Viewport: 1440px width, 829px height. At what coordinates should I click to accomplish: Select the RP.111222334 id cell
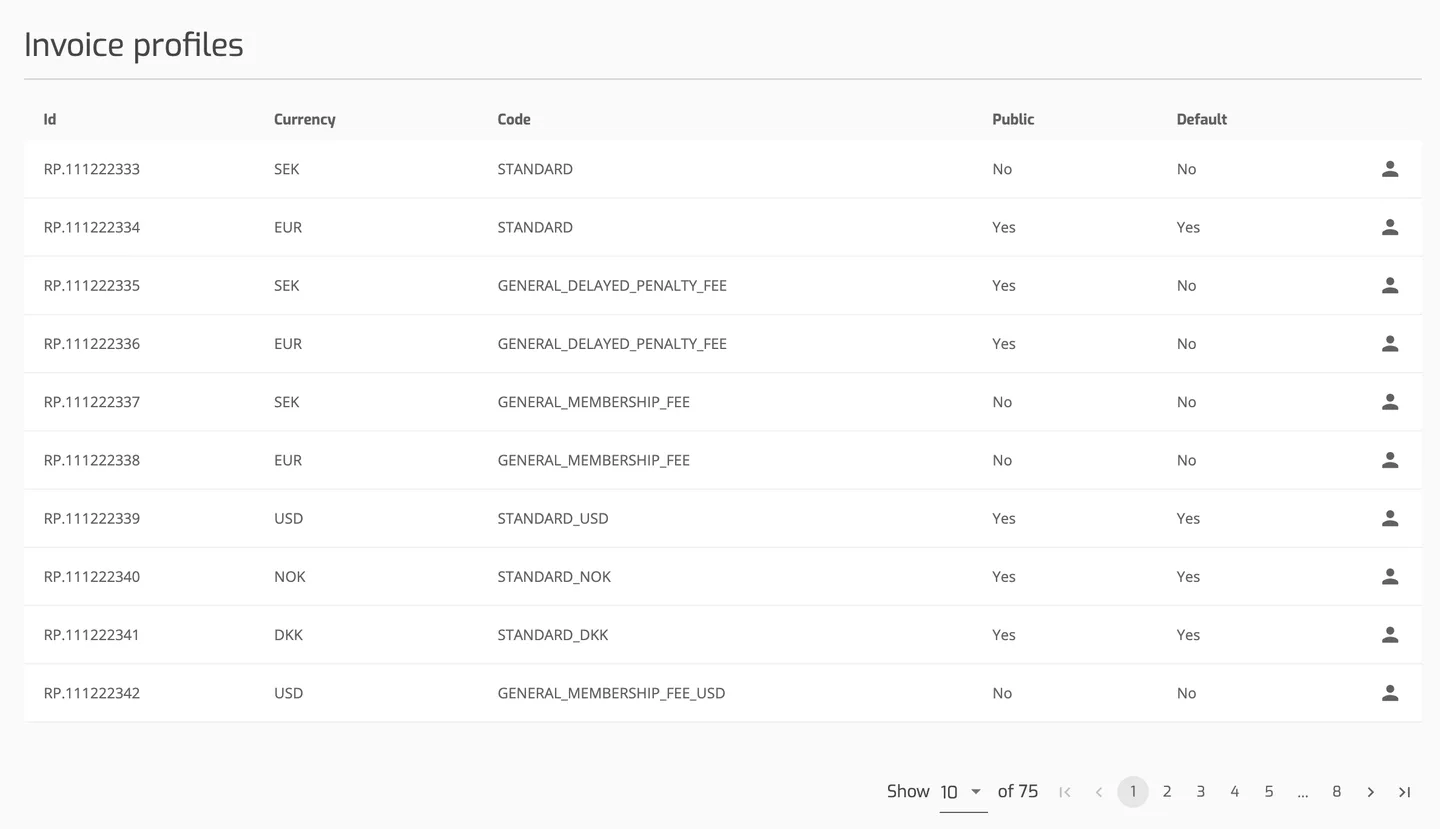click(92, 227)
